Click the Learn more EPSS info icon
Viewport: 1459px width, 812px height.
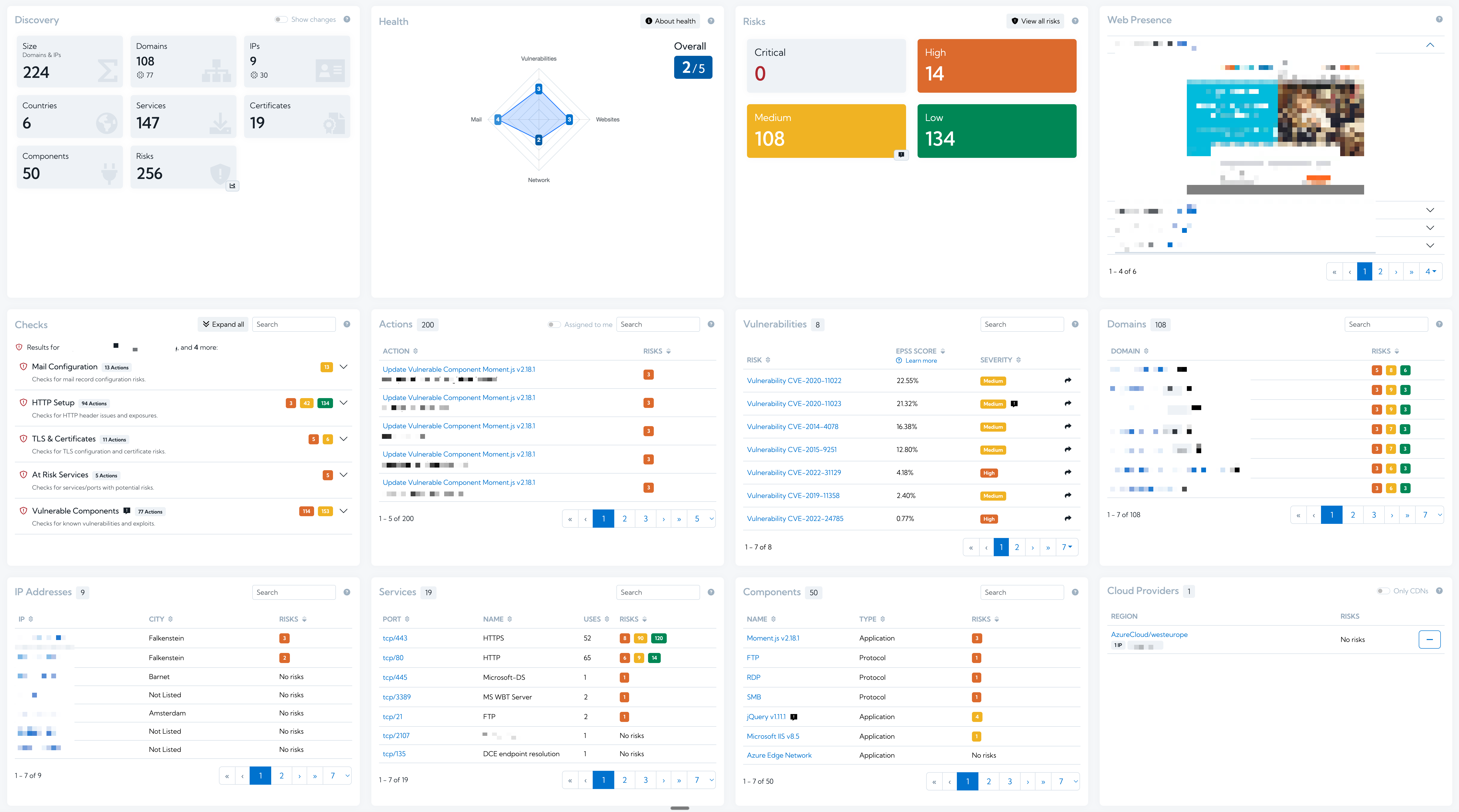pos(899,361)
